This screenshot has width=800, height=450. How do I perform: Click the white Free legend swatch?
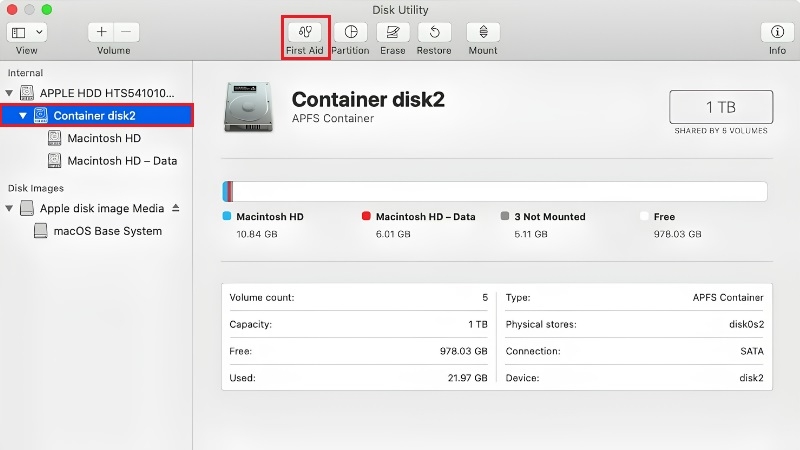tap(644, 216)
